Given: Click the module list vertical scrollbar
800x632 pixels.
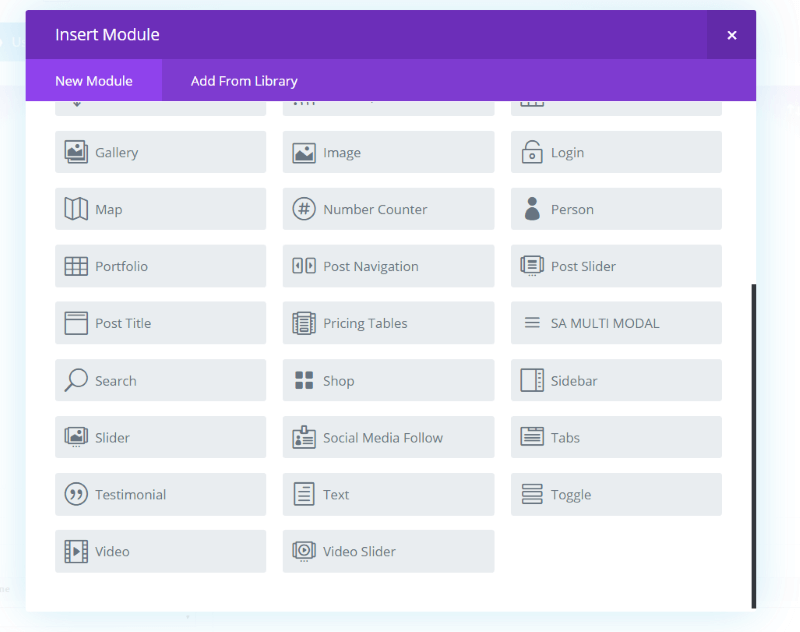Looking at the screenshot, I should coord(753,445).
